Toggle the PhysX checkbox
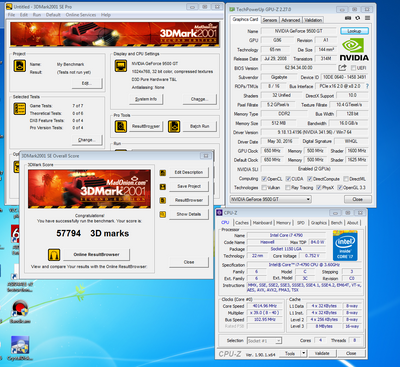The image size is (400, 367). 319,188
